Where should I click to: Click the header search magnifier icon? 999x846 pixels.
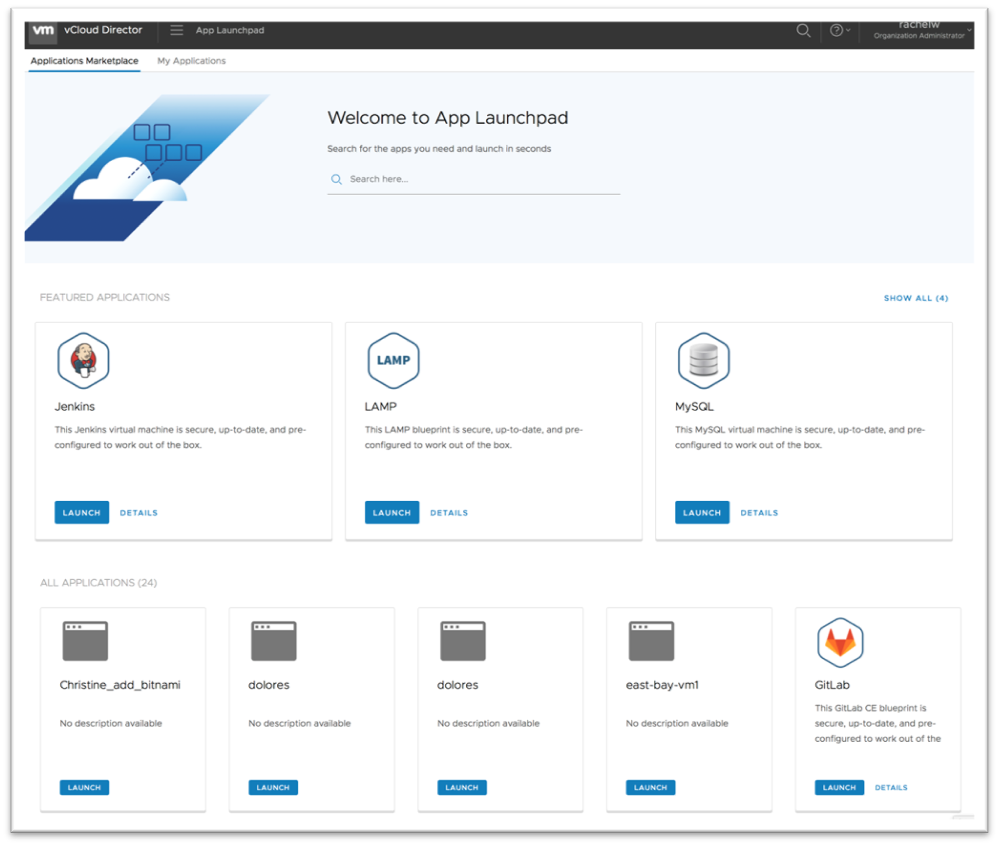pyautogui.click(x=803, y=30)
